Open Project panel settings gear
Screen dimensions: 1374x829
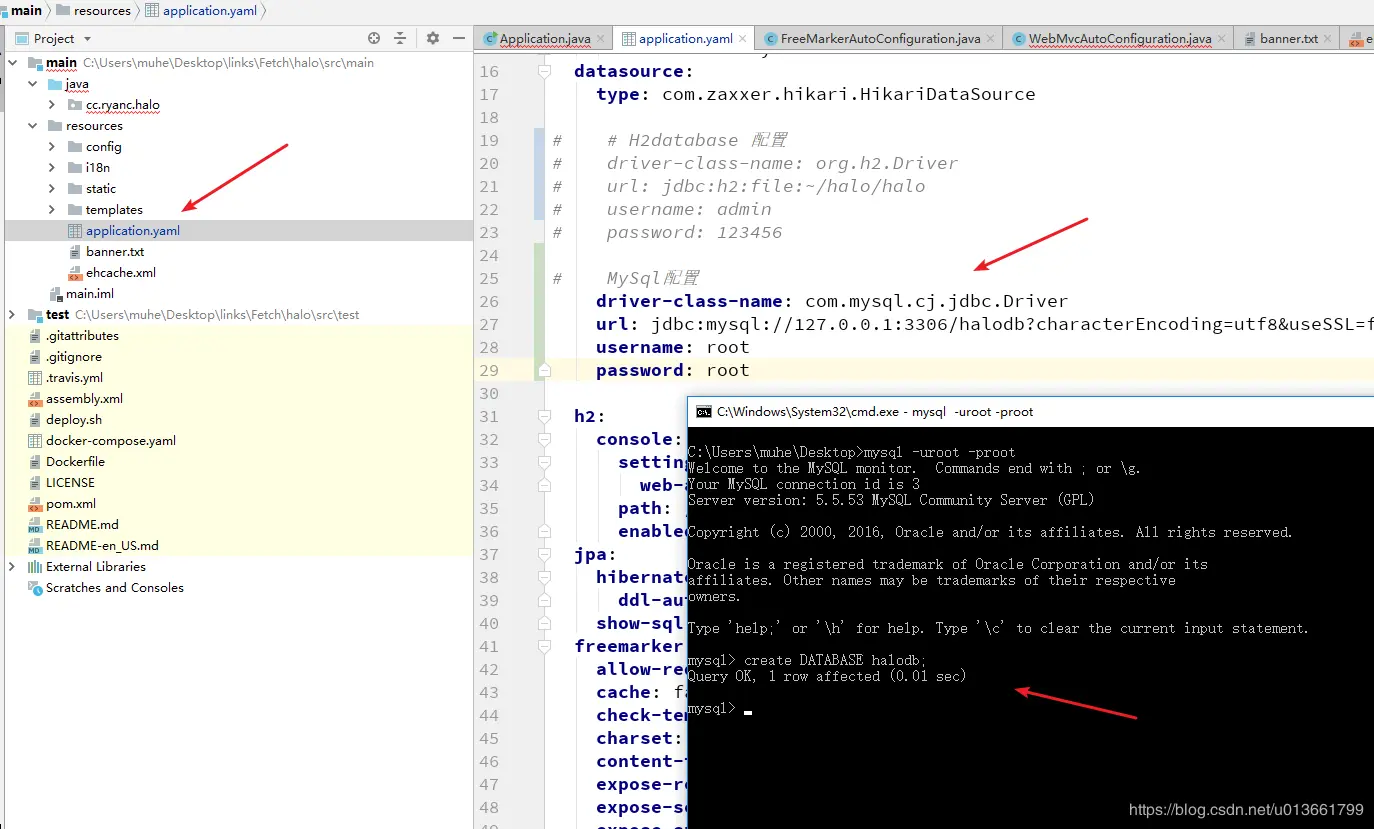(433, 38)
